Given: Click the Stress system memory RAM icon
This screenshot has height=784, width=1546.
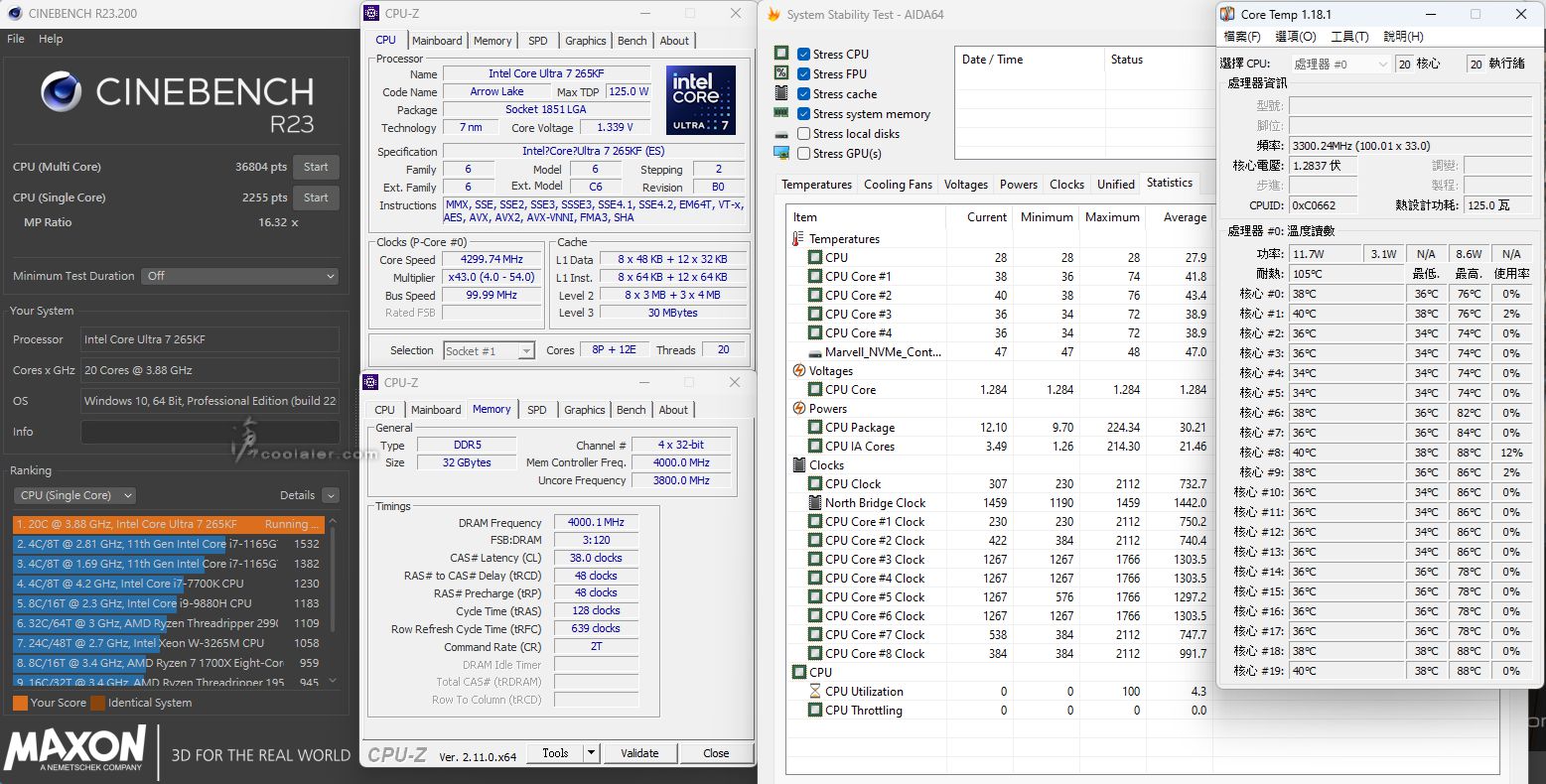Looking at the screenshot, I should coord(781,114).
